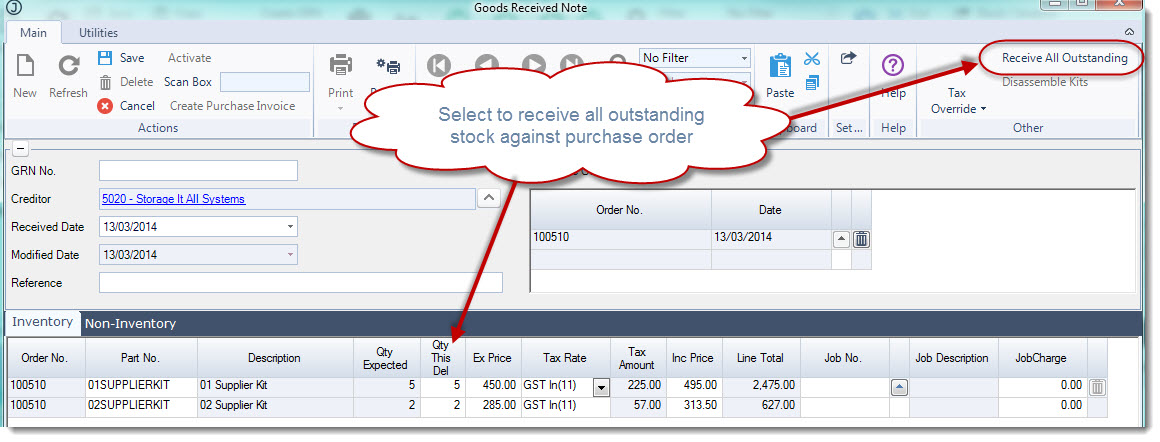This screenshot has width=1160, height=442.
Task: Click the Activate button
Action: tap(189, 58)
